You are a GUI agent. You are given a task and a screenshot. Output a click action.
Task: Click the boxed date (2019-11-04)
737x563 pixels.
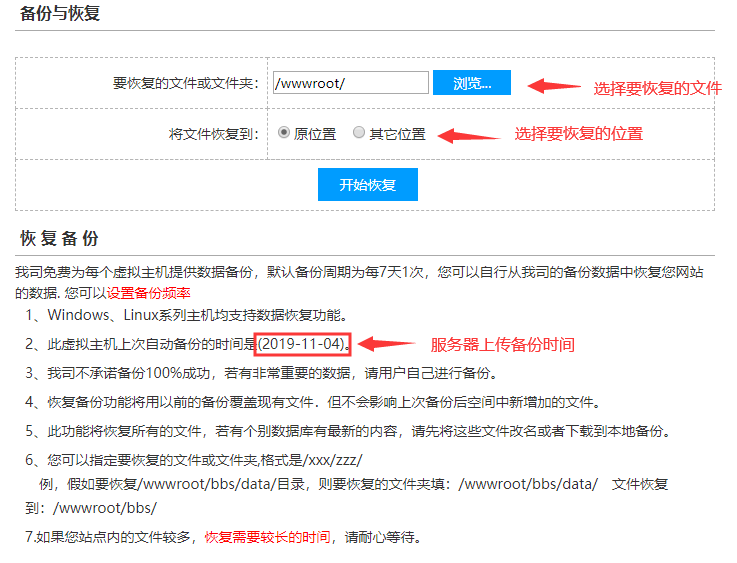[x=303, y=344]
